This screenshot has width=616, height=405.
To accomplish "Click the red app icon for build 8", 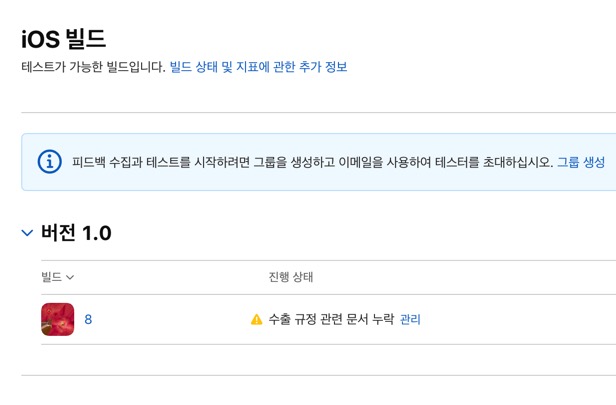I will click(58, 320).
